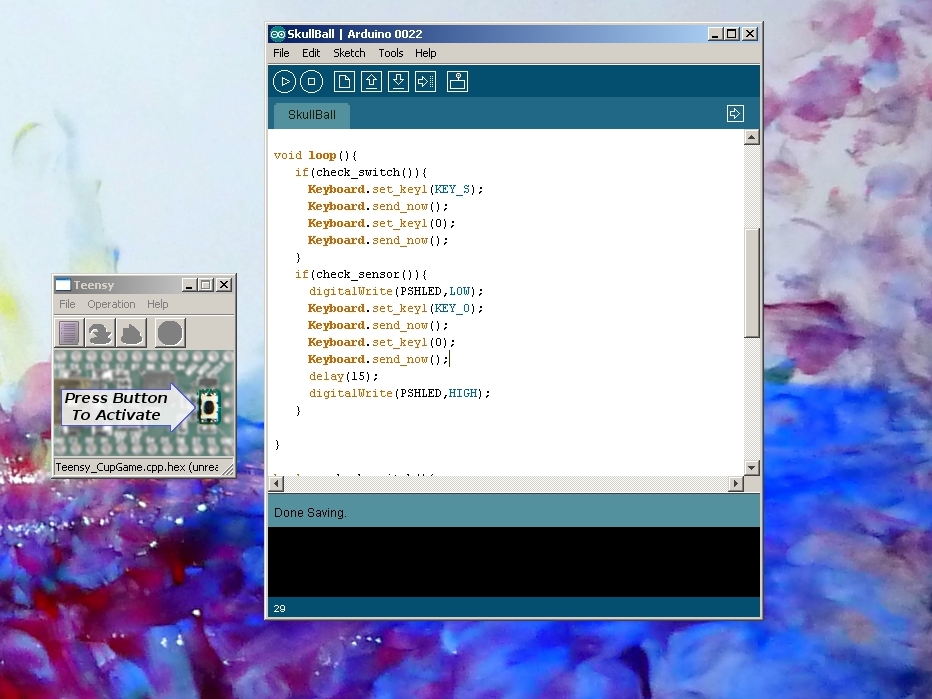The height and width of the screenshot is (699, 932).
Task: Click inside the black console output area
Action: tap(514, 562)
